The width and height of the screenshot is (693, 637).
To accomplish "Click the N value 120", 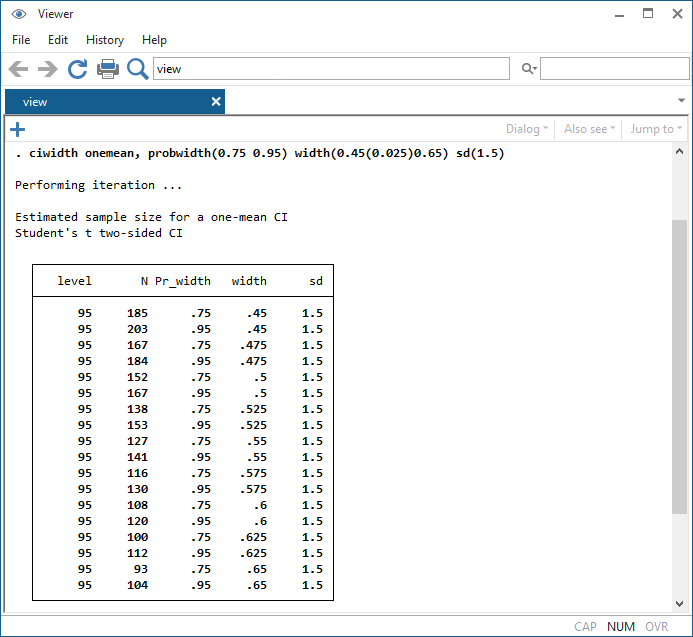I will [x=137, y=521].
